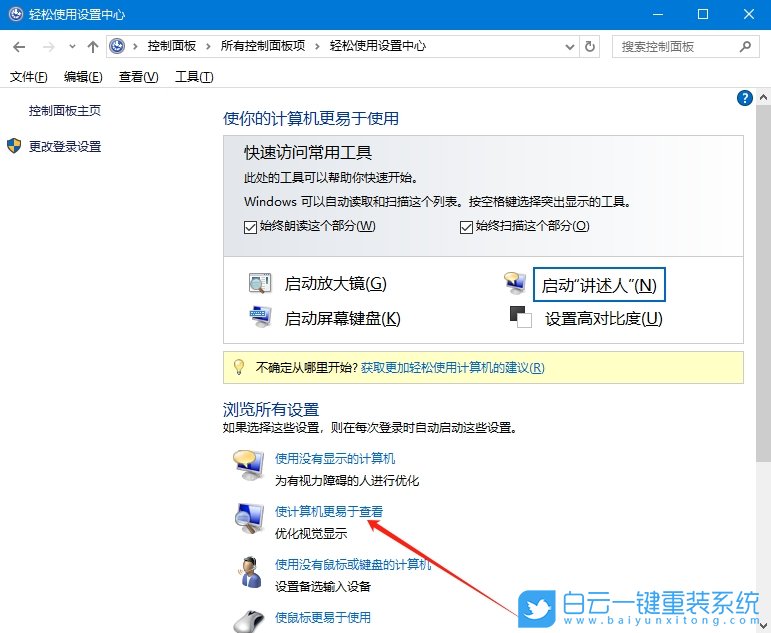Click the 为有视力障碍的人进行优化 description

(x=347, y=481)
